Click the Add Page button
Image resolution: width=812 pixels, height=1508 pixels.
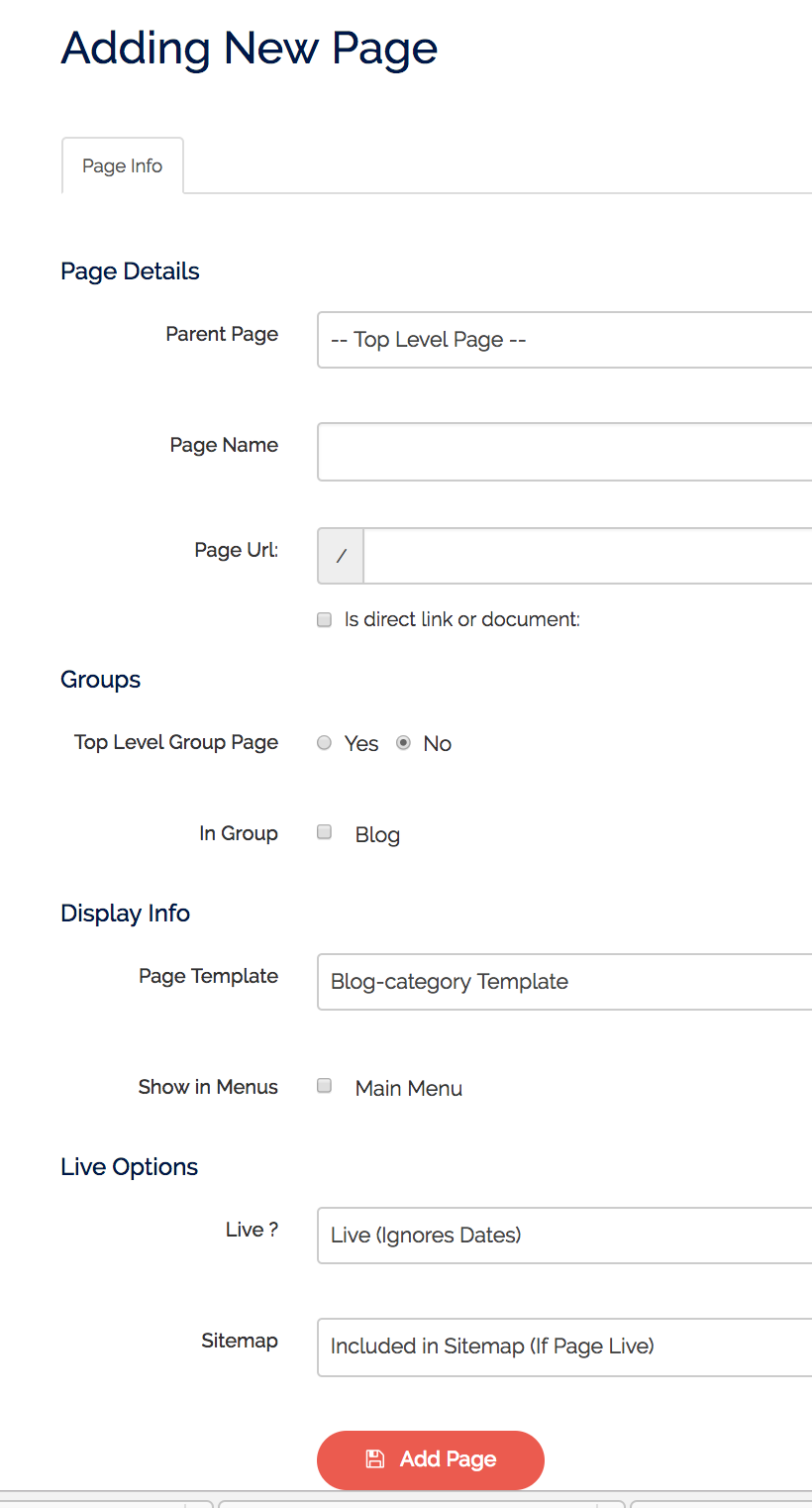pyautogui.click(x=430, y=1459)
